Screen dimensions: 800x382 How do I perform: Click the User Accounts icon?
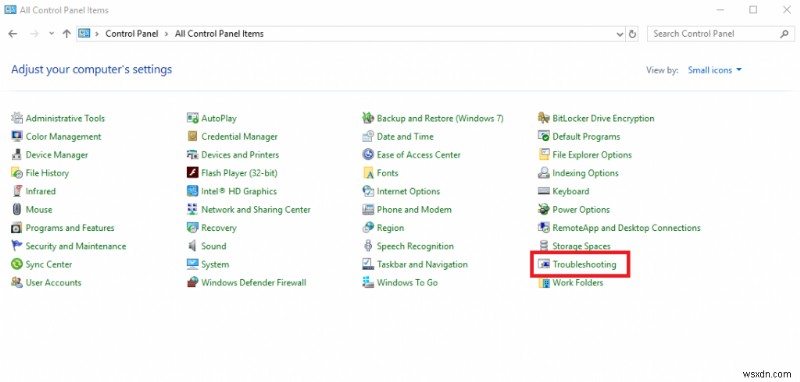tap(17, 283)
